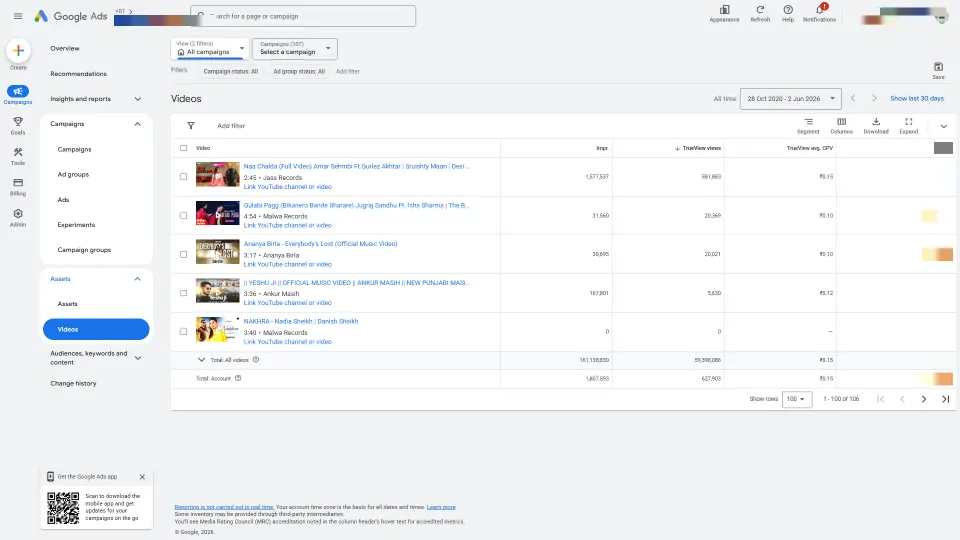Click Add filter in the table toolbar

[231, 126]
